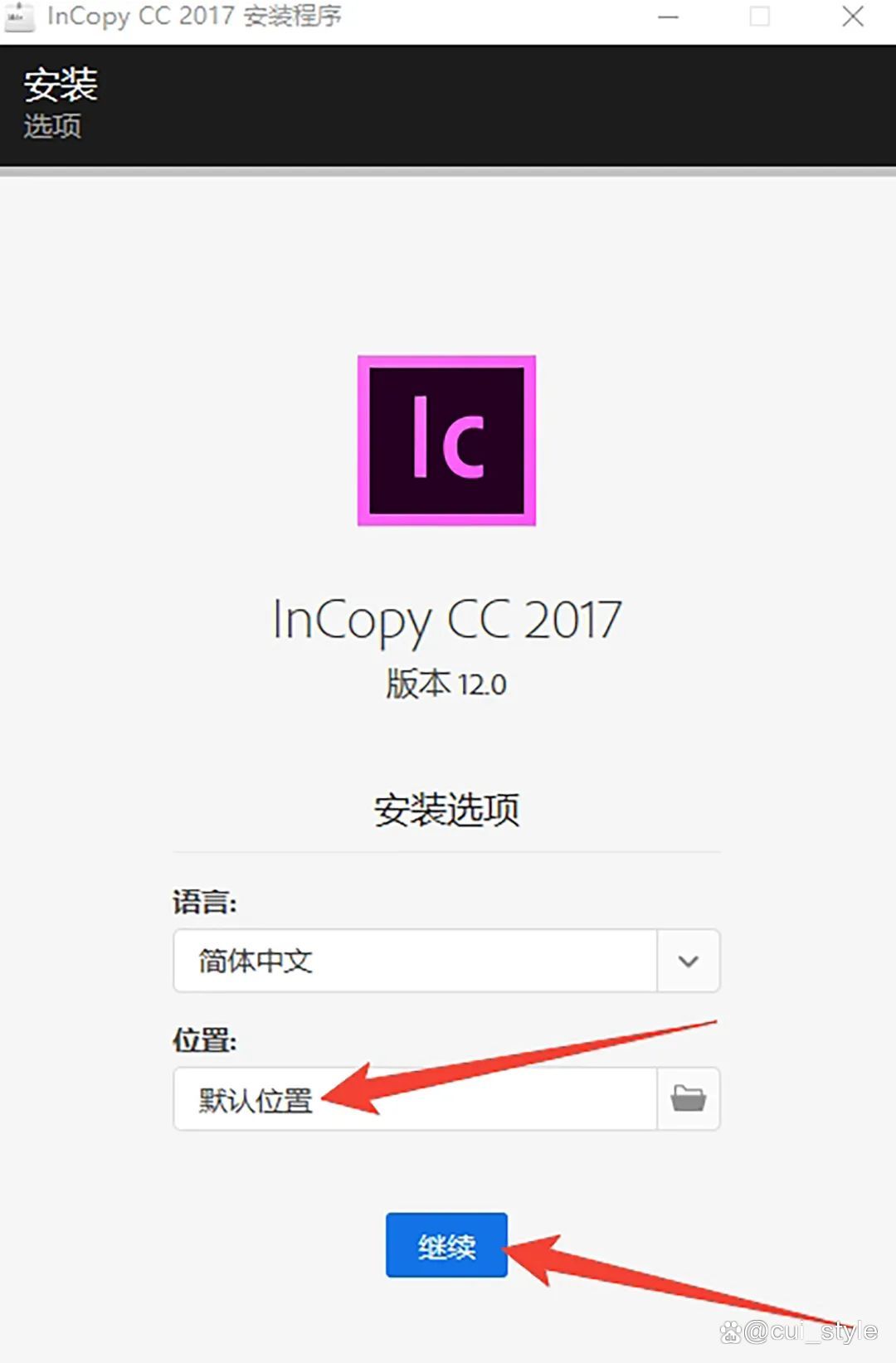
Task: Click the 默认位置 location field
Action: (415, 1098)
